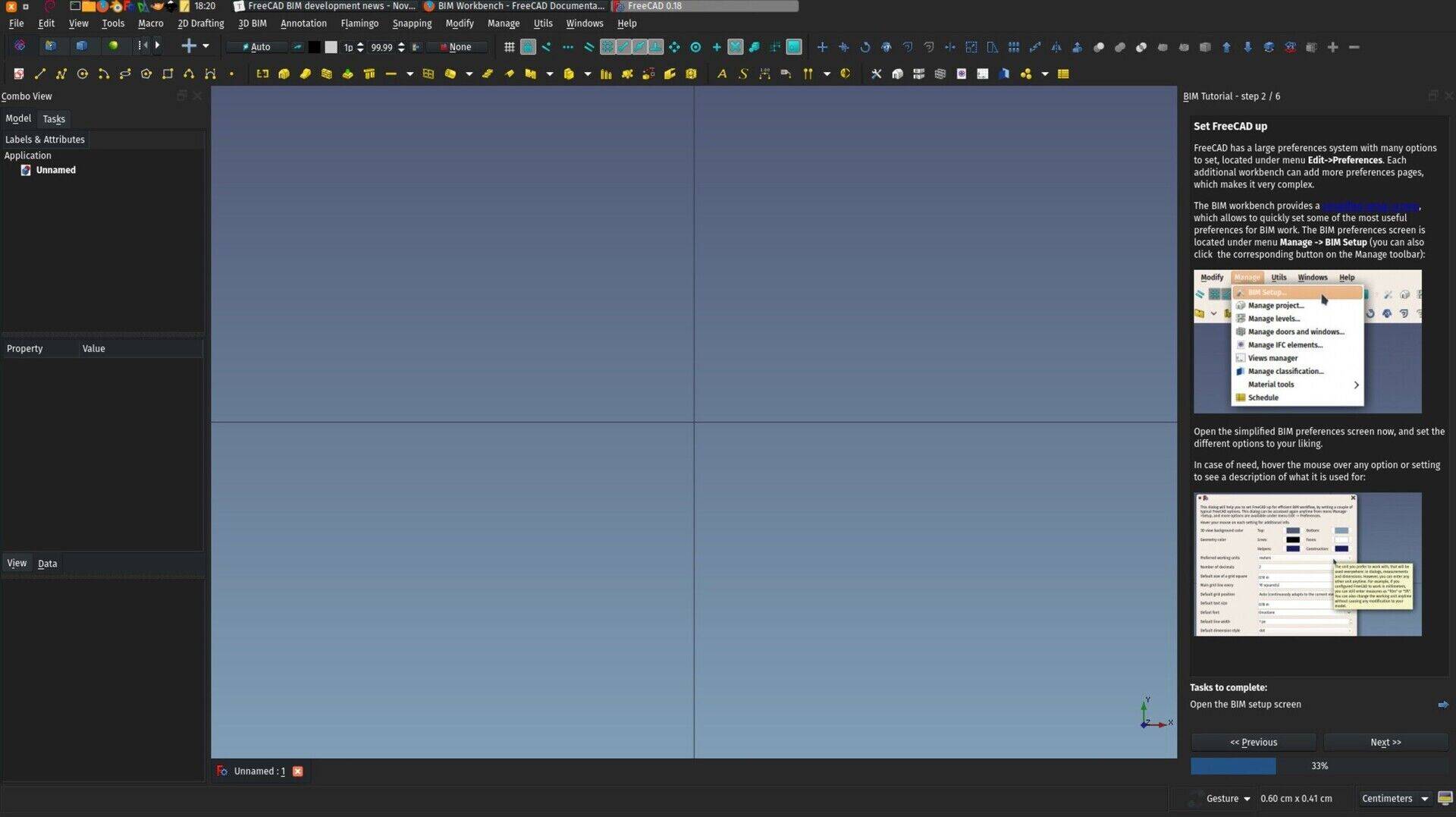The height and width of the screenshot is (817, 1456).
Task: Click the << Previous button
Action: [1253, 742]
